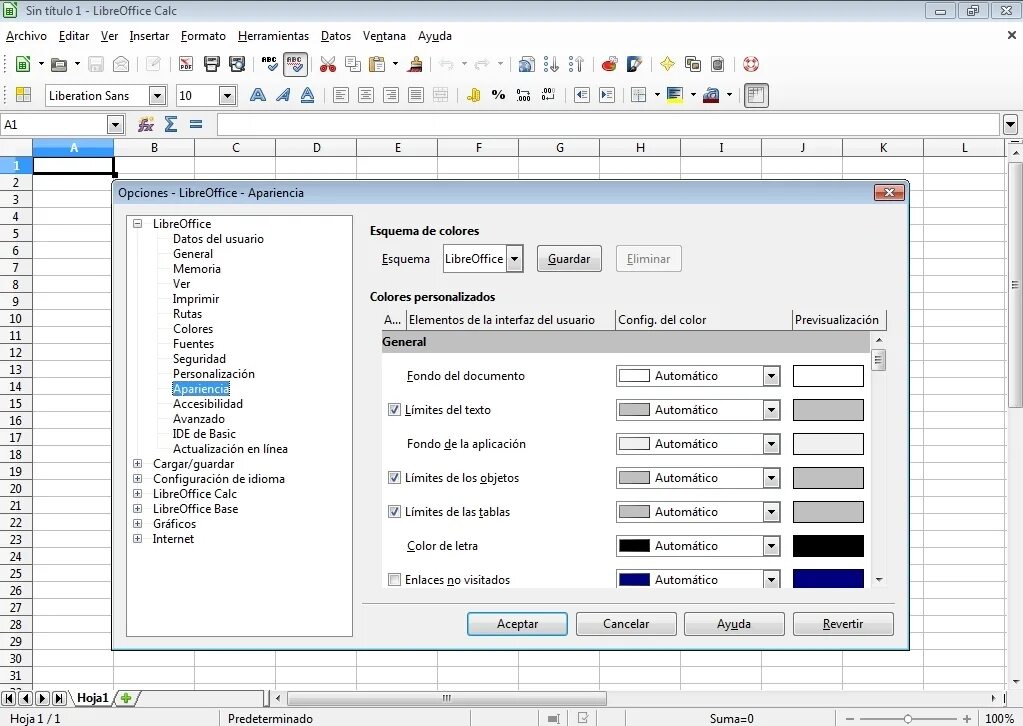Show draw functions icon
Image resolution: width=1023 pixels, height=726 pixels.
pyautogui.click(x=634, y=64)
